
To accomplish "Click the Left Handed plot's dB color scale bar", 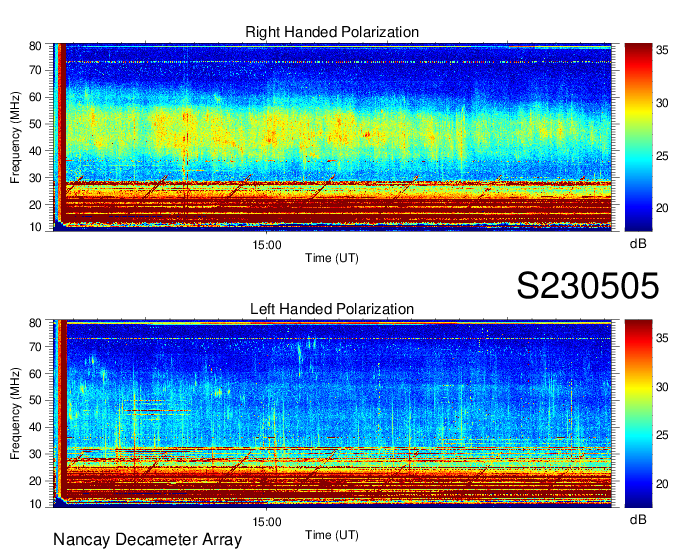I will pos(638,414).
